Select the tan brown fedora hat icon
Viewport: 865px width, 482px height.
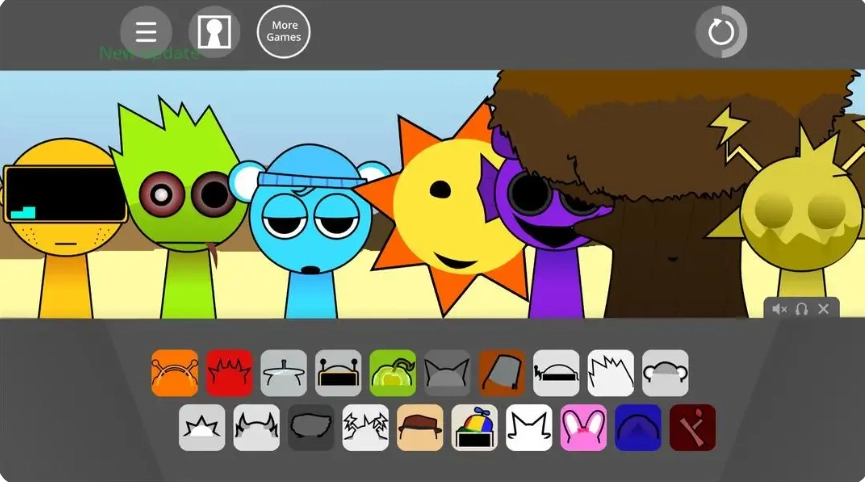(x=420, y=428)
